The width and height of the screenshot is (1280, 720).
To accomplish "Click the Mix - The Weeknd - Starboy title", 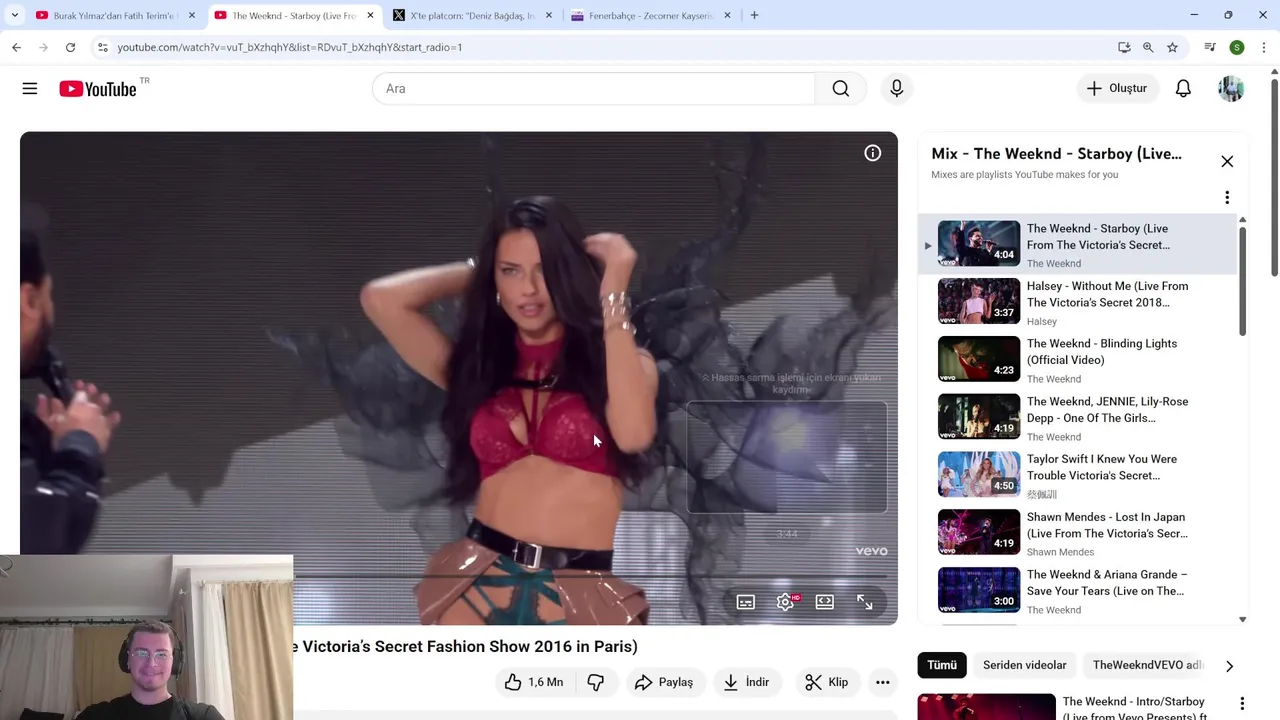I will [1056, 154].
